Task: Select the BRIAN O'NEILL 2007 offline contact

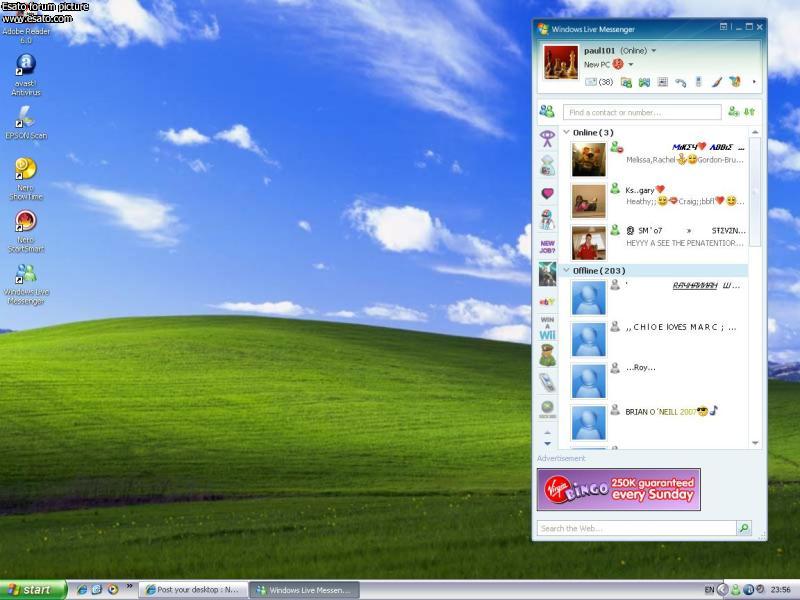Action: pos(658,422)
